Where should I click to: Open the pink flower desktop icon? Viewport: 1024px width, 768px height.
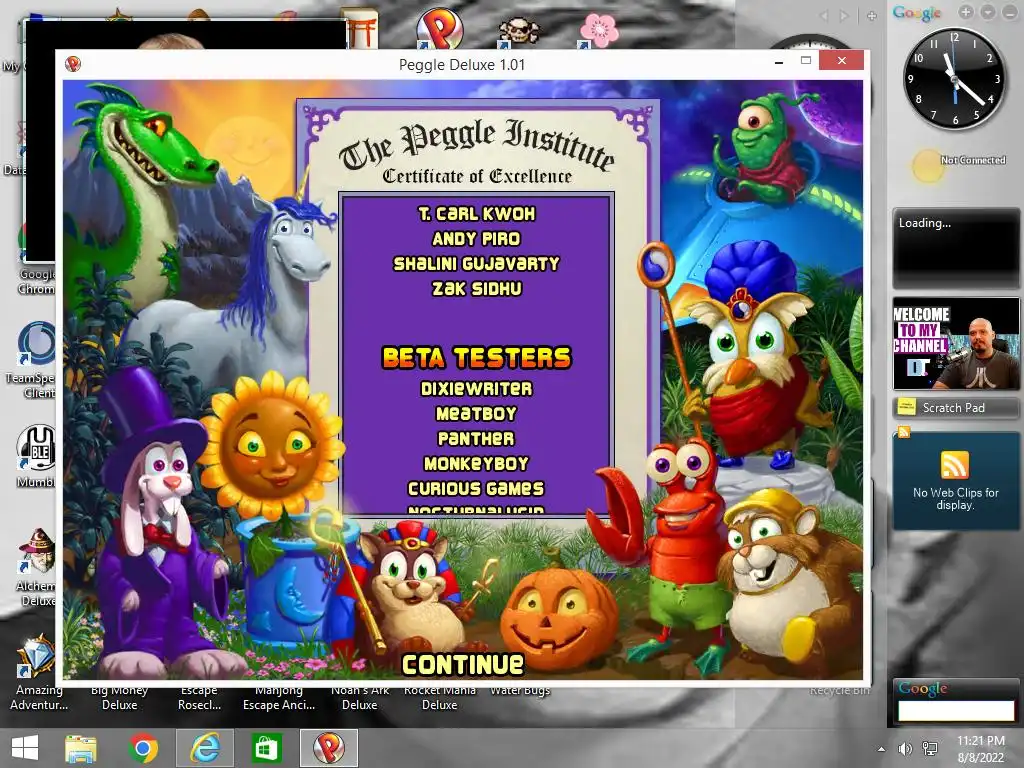pyautogui.click(x=599, y=31)
